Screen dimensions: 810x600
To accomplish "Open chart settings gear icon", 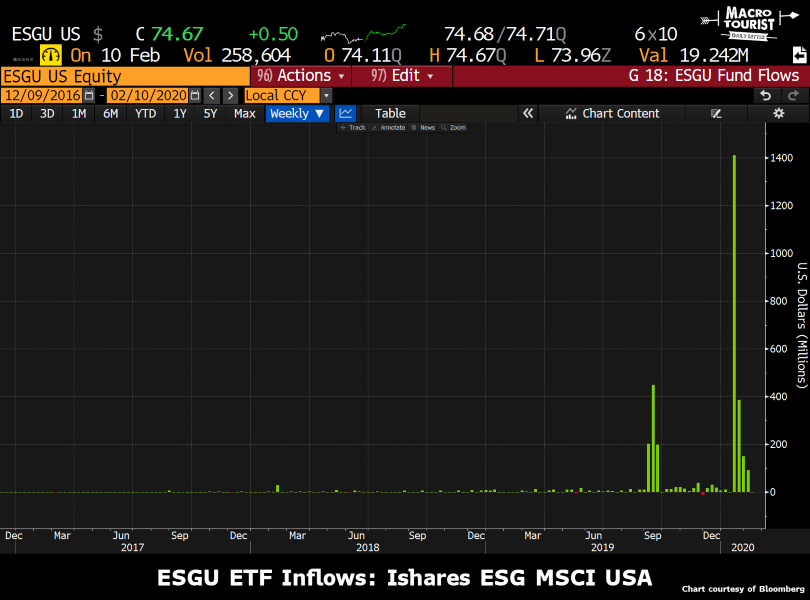I will click(778, 113).
